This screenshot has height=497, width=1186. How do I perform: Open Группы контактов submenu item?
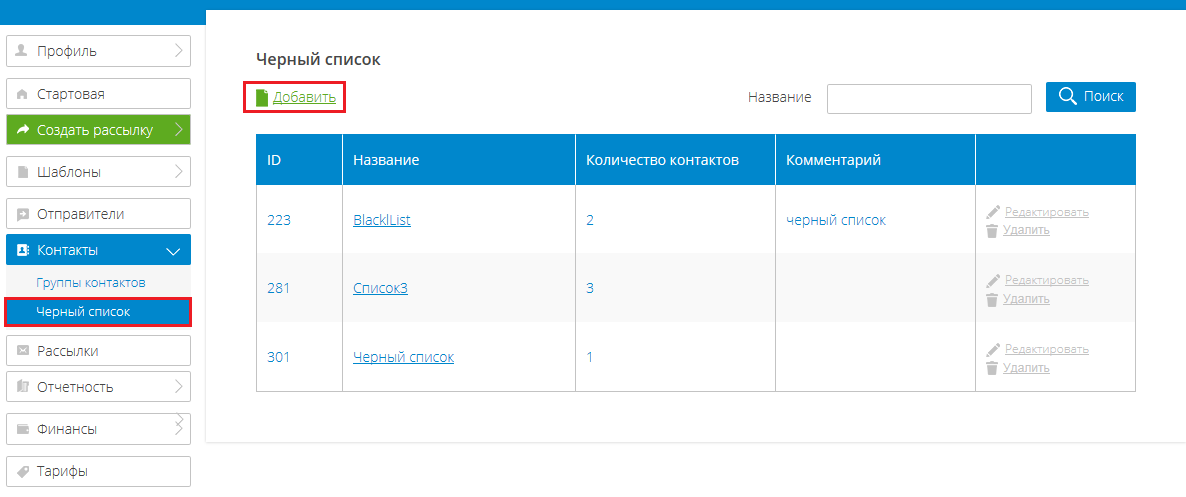91,283
